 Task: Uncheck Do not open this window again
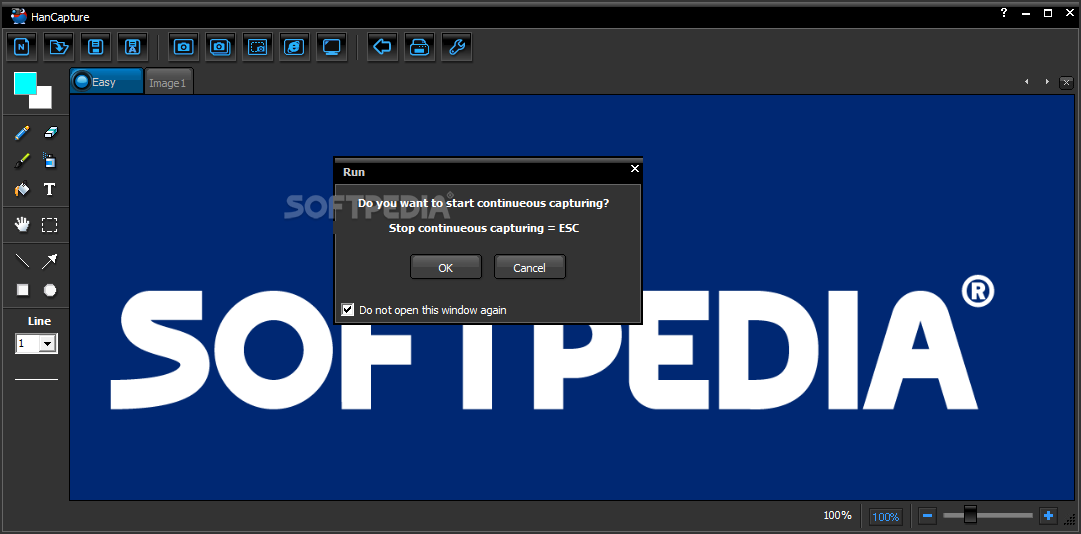coord(348,310)
